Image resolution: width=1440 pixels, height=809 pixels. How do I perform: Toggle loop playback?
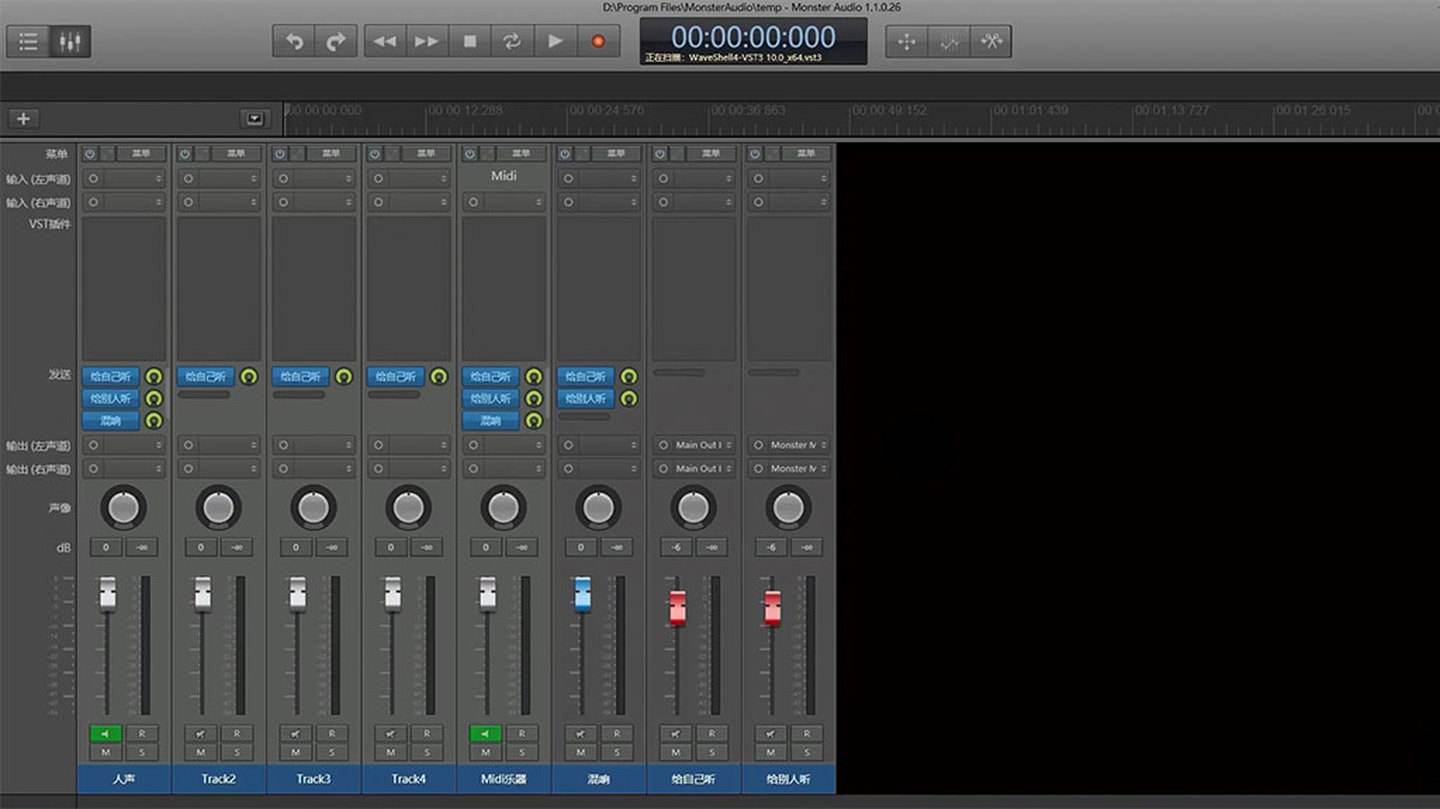pos(512,41)
